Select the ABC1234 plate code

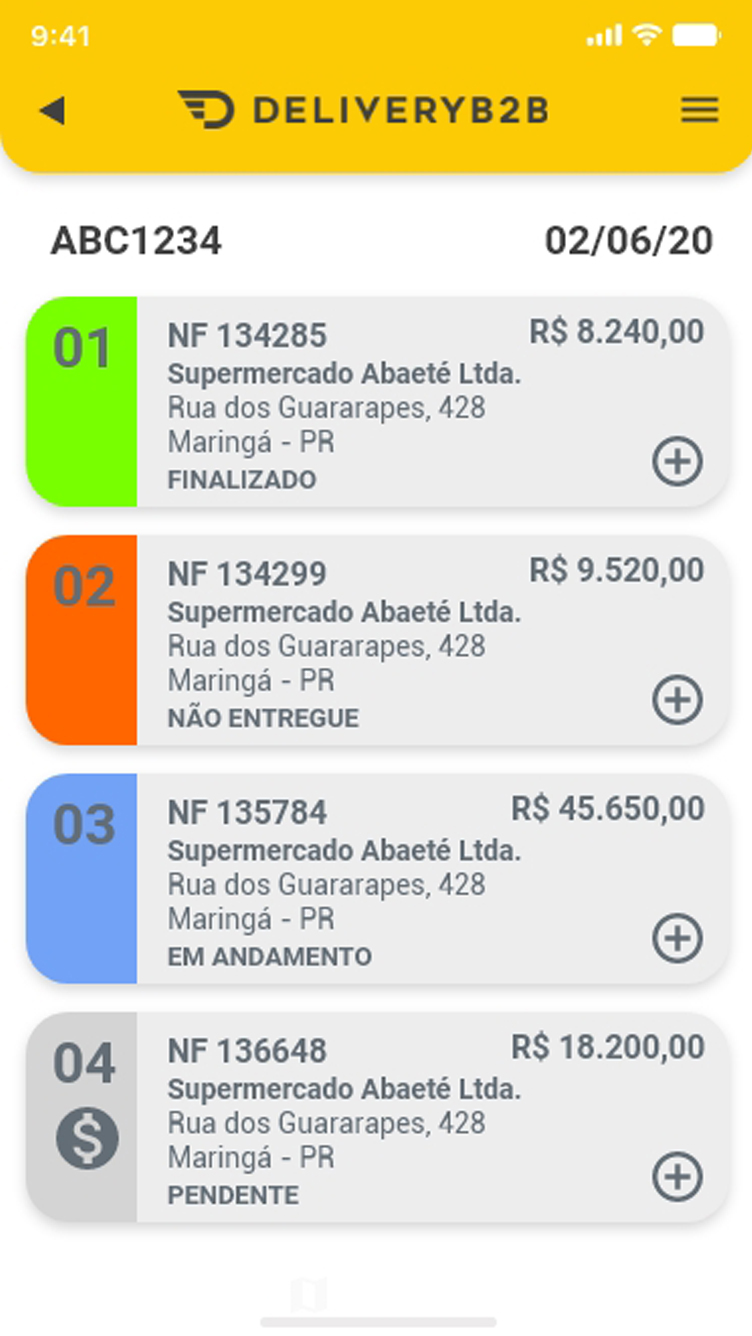coord(136,241)
